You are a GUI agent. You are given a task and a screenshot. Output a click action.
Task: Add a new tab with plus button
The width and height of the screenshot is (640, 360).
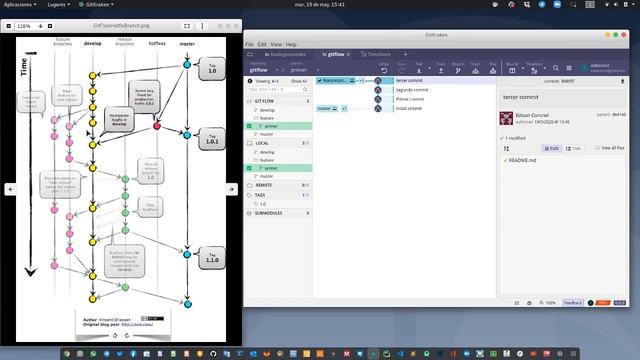click(405, 54)
